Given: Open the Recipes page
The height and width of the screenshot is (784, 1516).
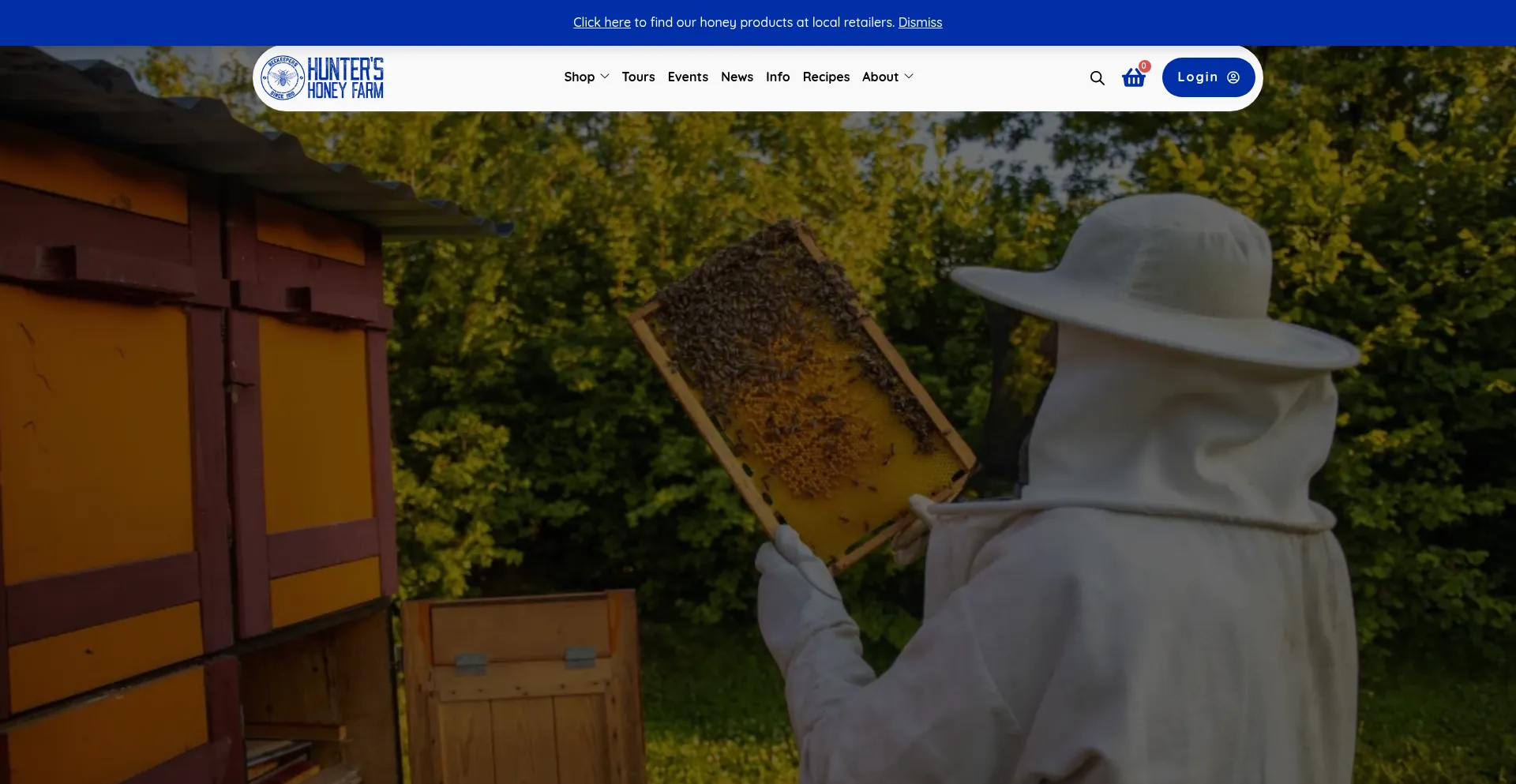Looking at the screenshot, I should (825, 77).
